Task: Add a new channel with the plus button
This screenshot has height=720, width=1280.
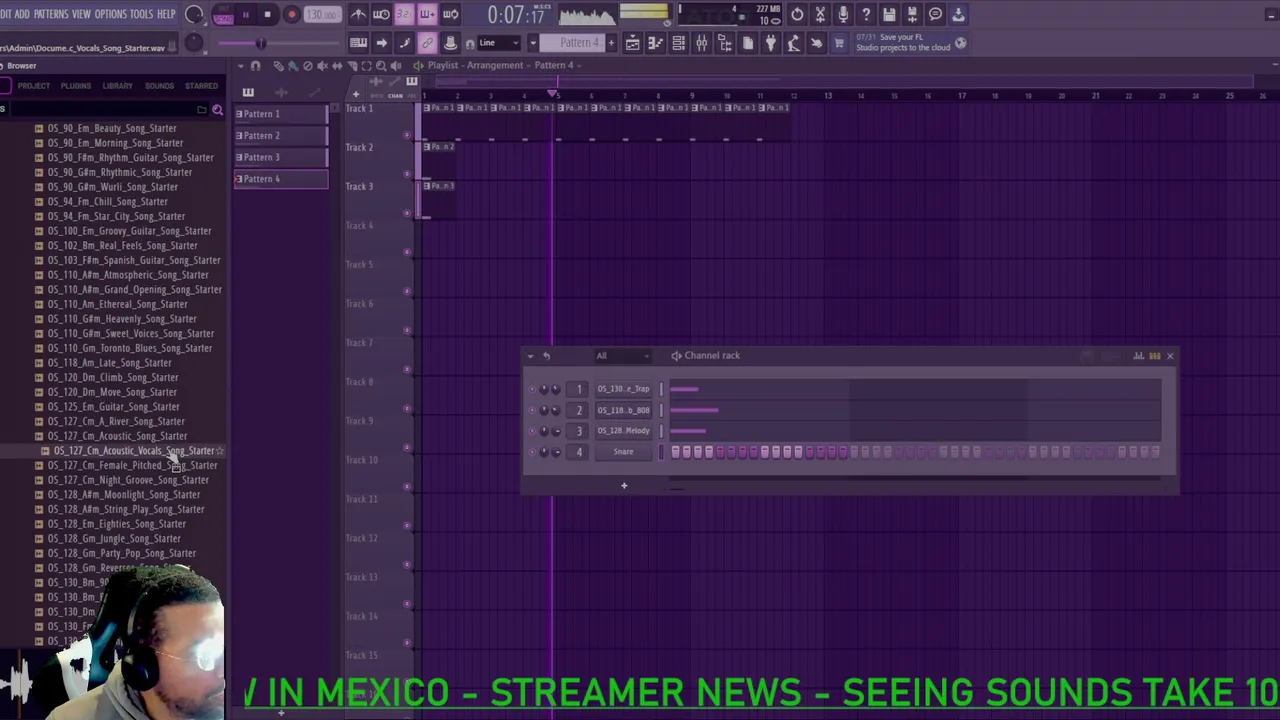Action: (x=624, y=486)
